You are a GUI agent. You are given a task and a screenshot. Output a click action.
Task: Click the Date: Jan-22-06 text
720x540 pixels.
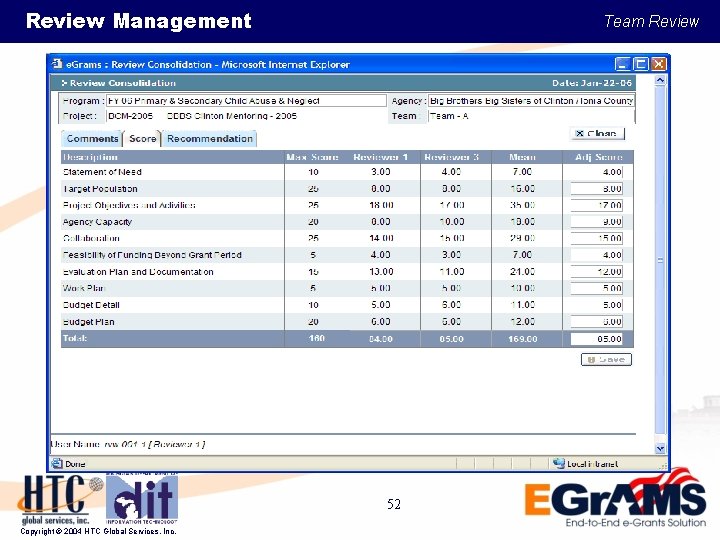(x=592, y=83)
